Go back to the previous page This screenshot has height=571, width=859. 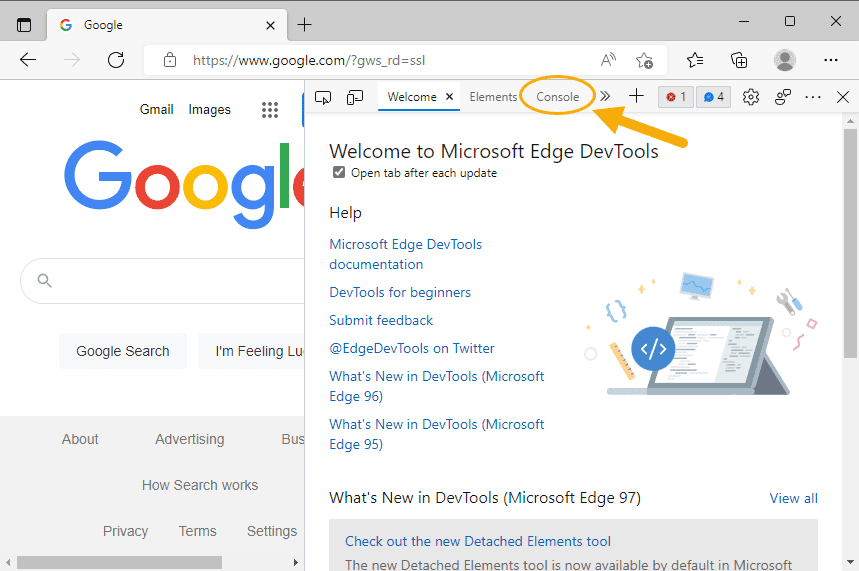pos(27,60)
